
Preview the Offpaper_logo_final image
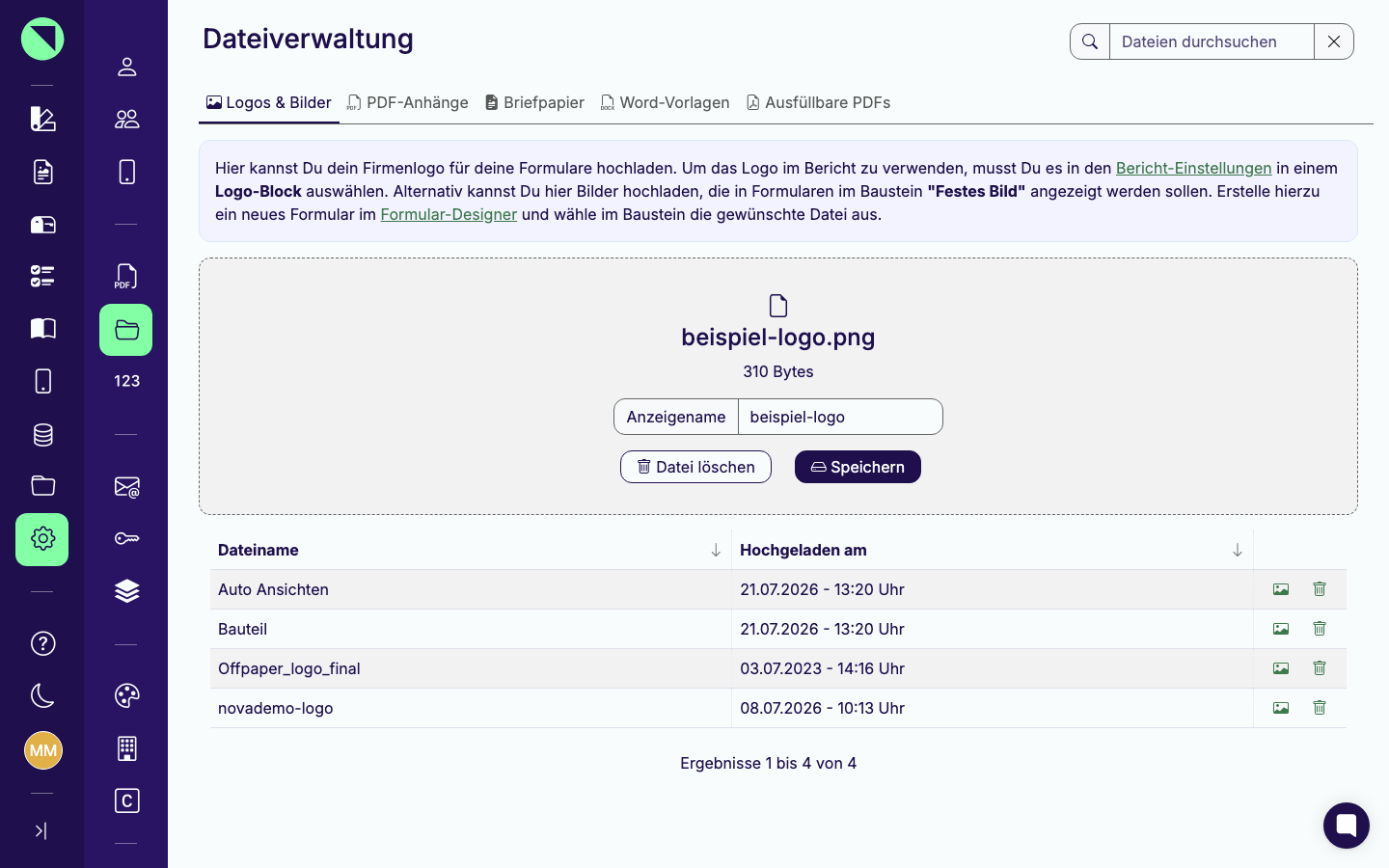point(1281,668)
